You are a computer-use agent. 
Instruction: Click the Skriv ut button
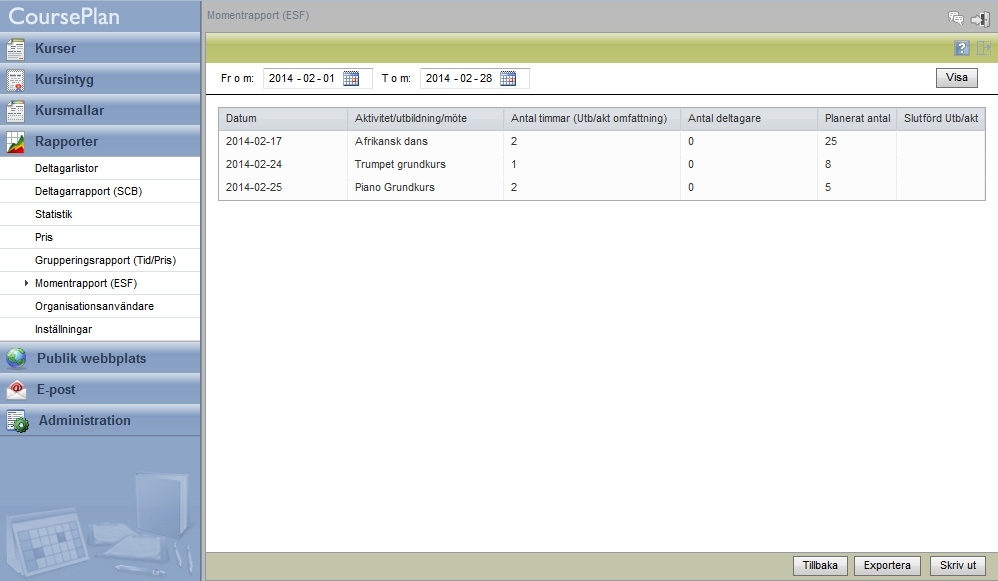click(x=958, y=566)
